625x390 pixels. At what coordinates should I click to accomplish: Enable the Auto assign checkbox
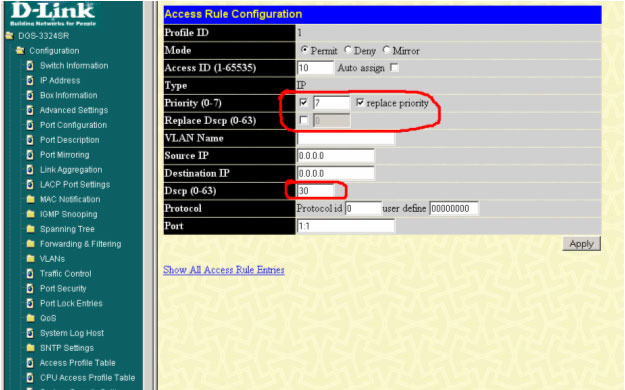tap(394, 67)
